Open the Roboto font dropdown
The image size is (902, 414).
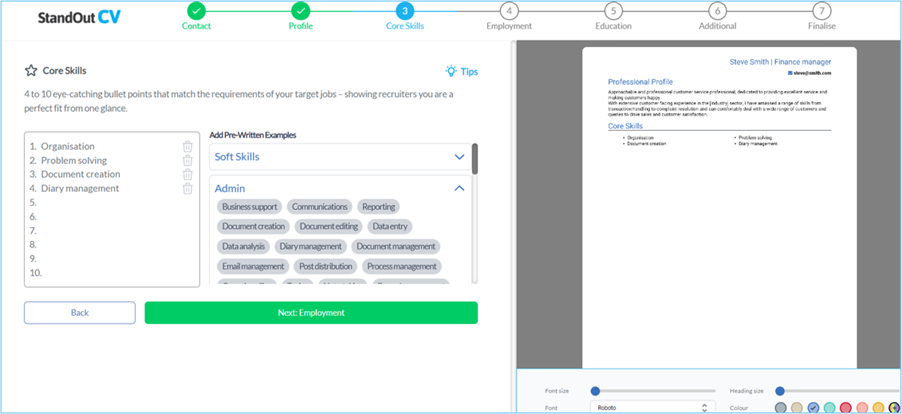[x=653, y=407]
